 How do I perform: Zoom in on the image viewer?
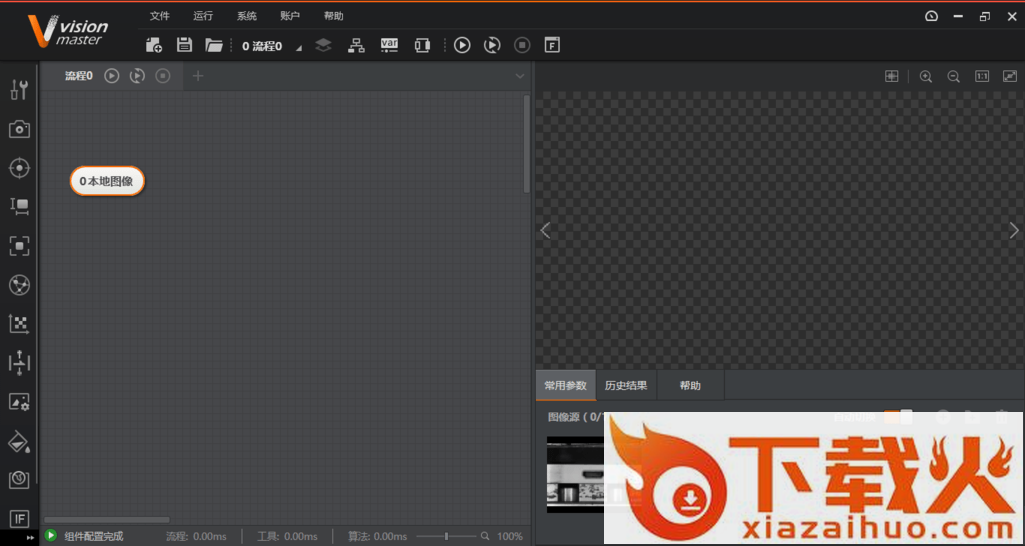click(926, 76)
